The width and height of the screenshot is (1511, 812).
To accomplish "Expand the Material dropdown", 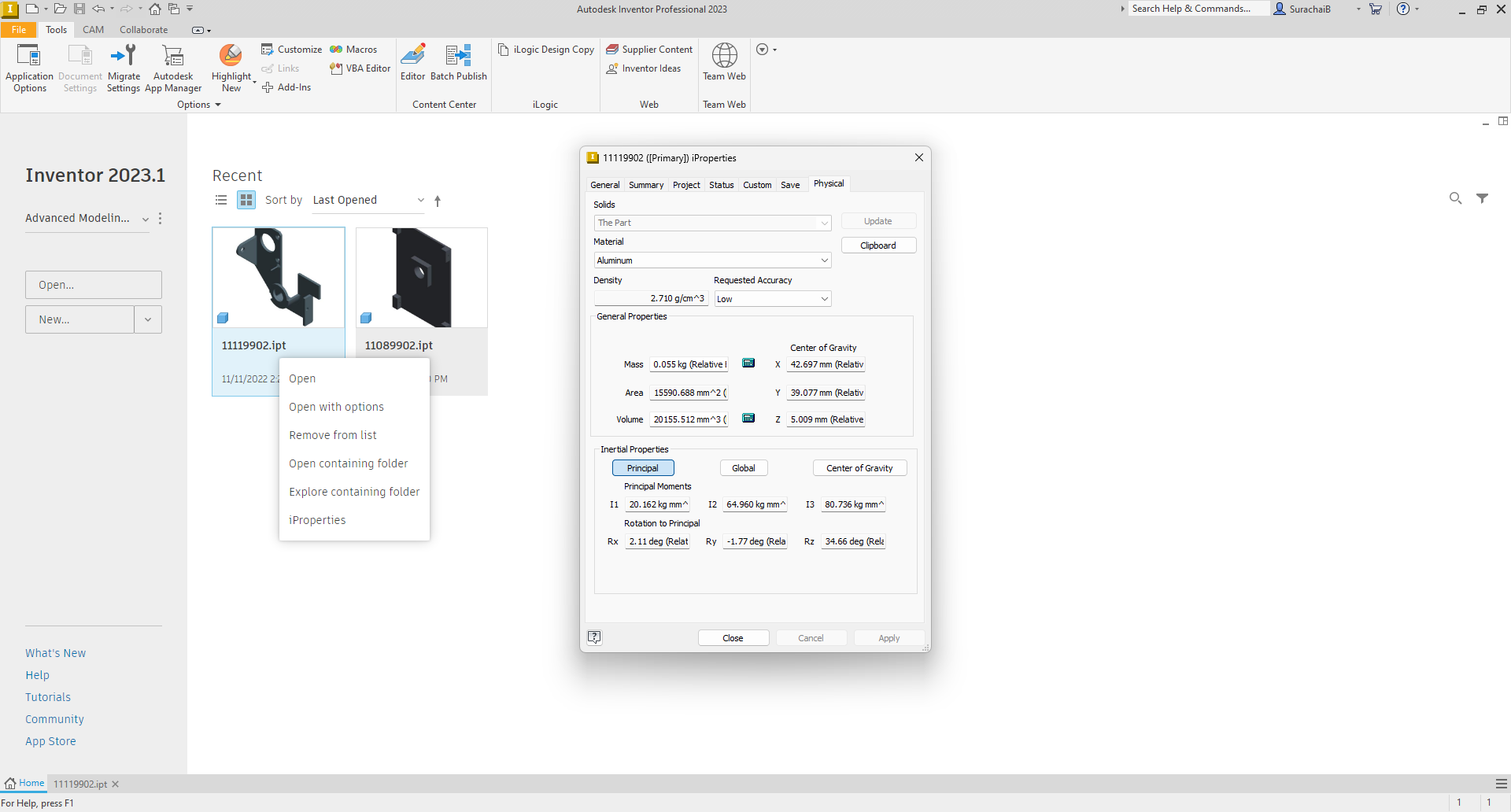I will click(x=824, y=260).
